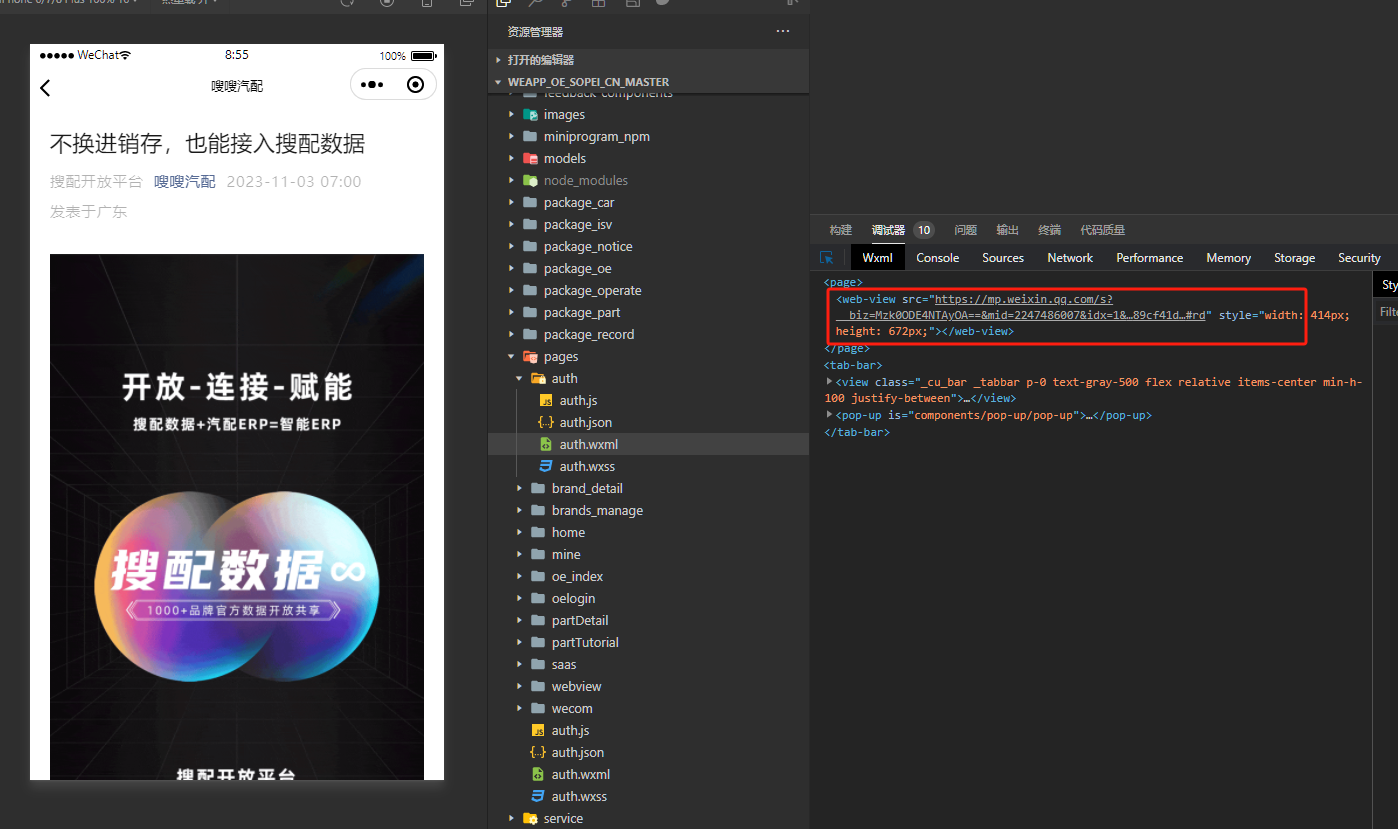Open the mini program capsule menu dots
The height and width of the screenshot is (829, 1398).
pos(372,86)
